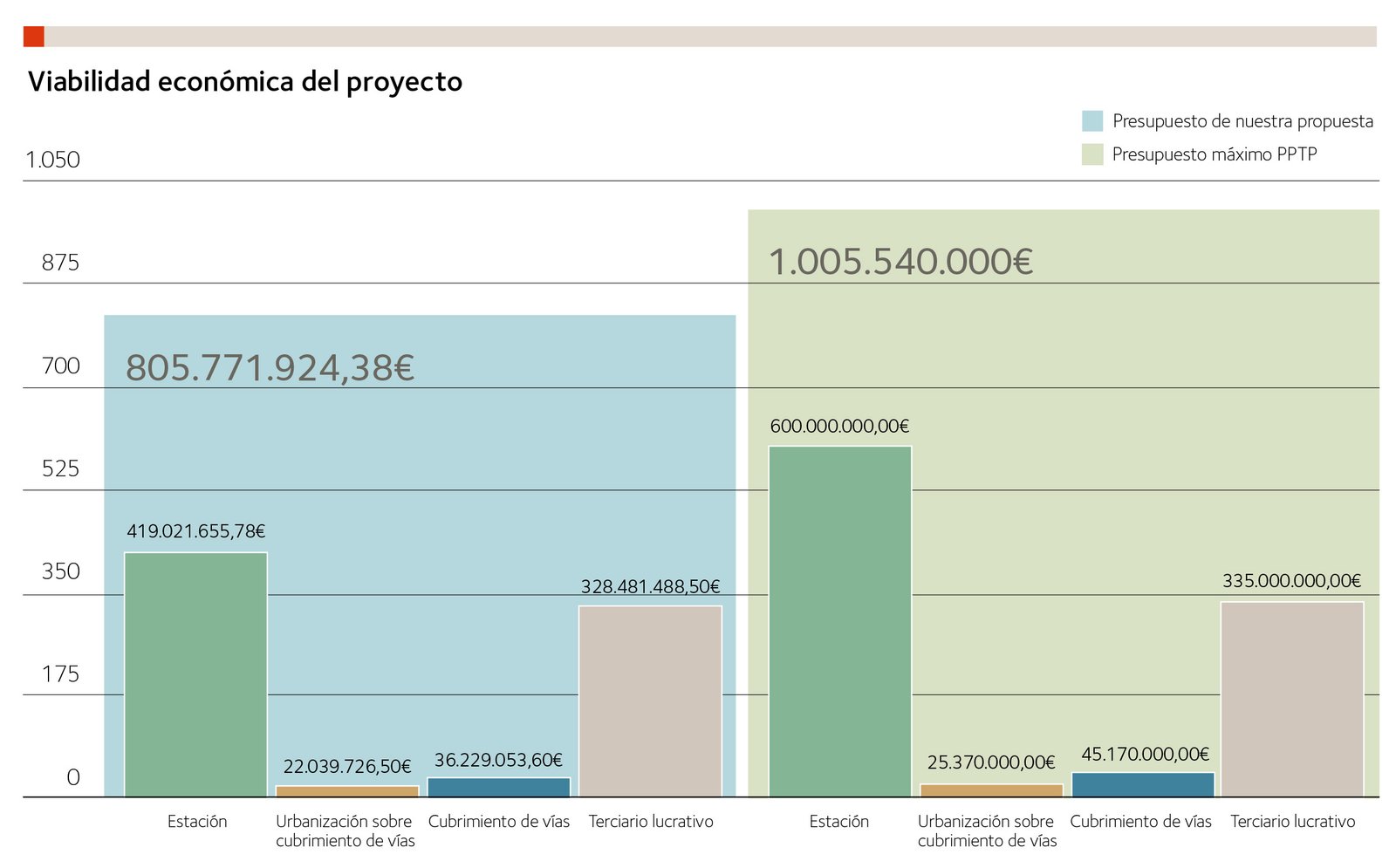Click the blue 'Presupuesto de nuestra propuesta' legend swatch

coord(1091,121)
